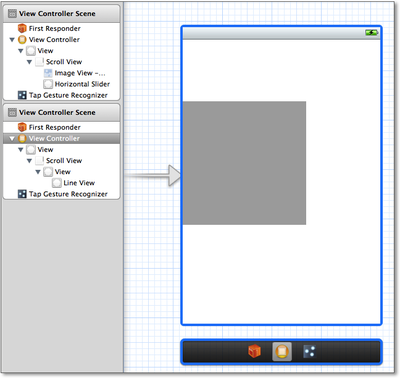
Task: Click the battery icon in simulated status bar
Action: [371, 33]
